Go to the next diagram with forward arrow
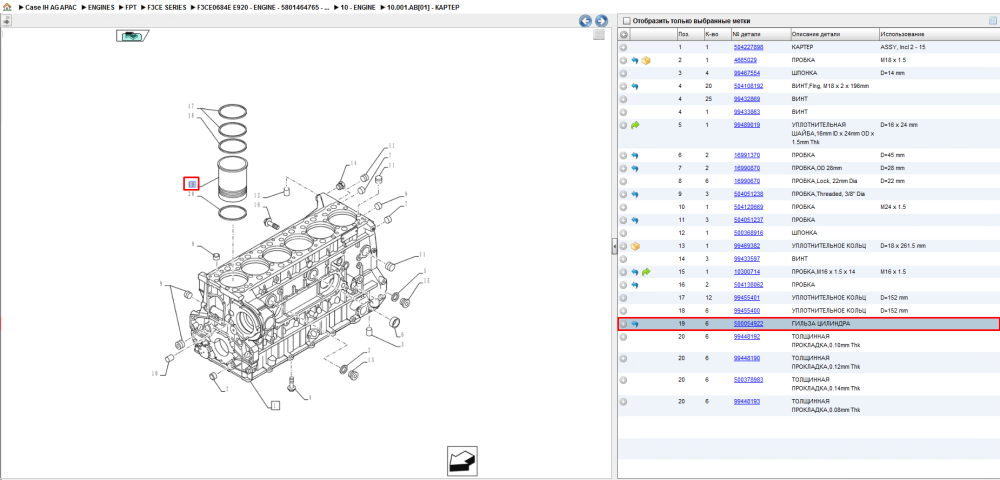Screen dimensions: 1000x480 (x=599, y=21)
